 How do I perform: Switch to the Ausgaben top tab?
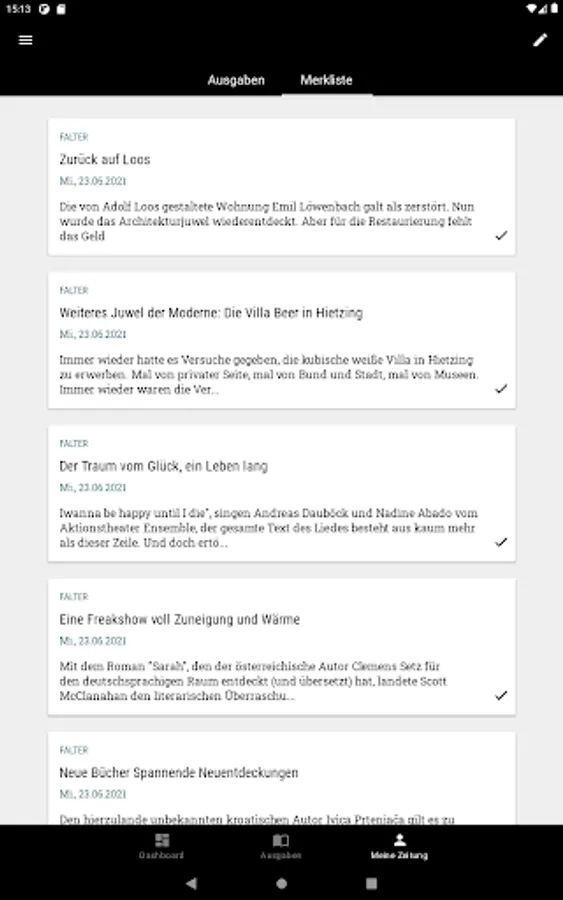pyautogui.click(x=236, y=80)
